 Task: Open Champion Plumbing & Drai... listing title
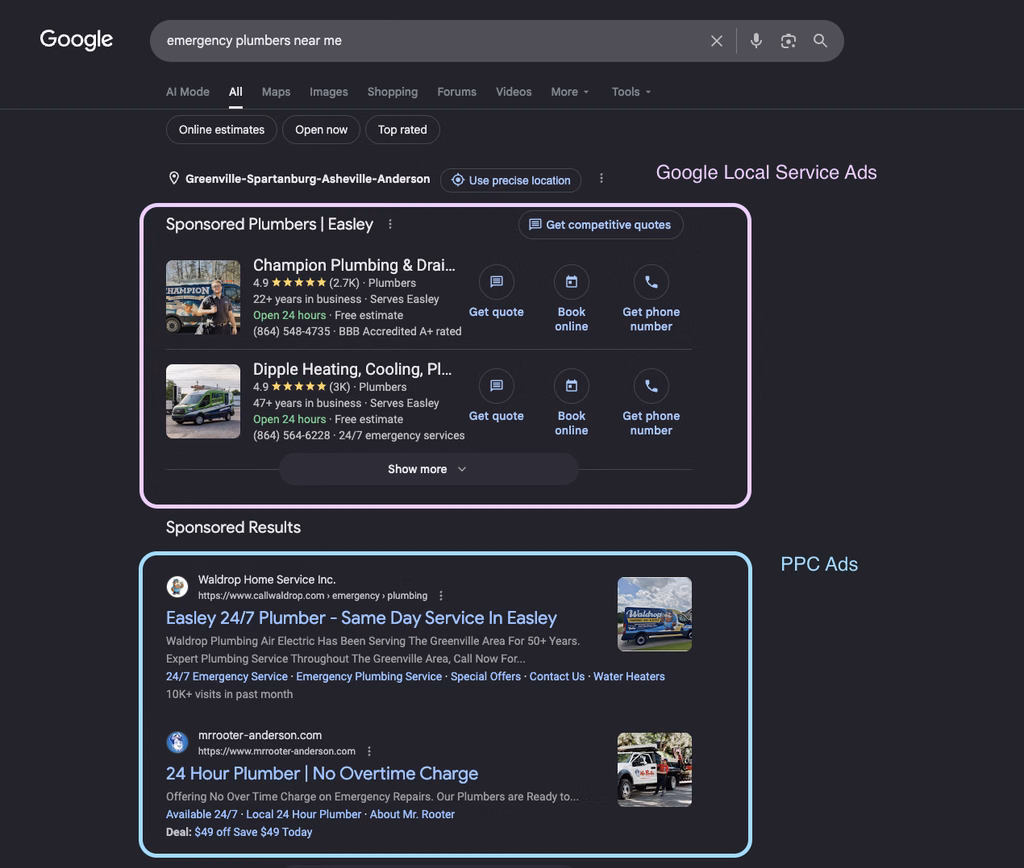(354, 265)
